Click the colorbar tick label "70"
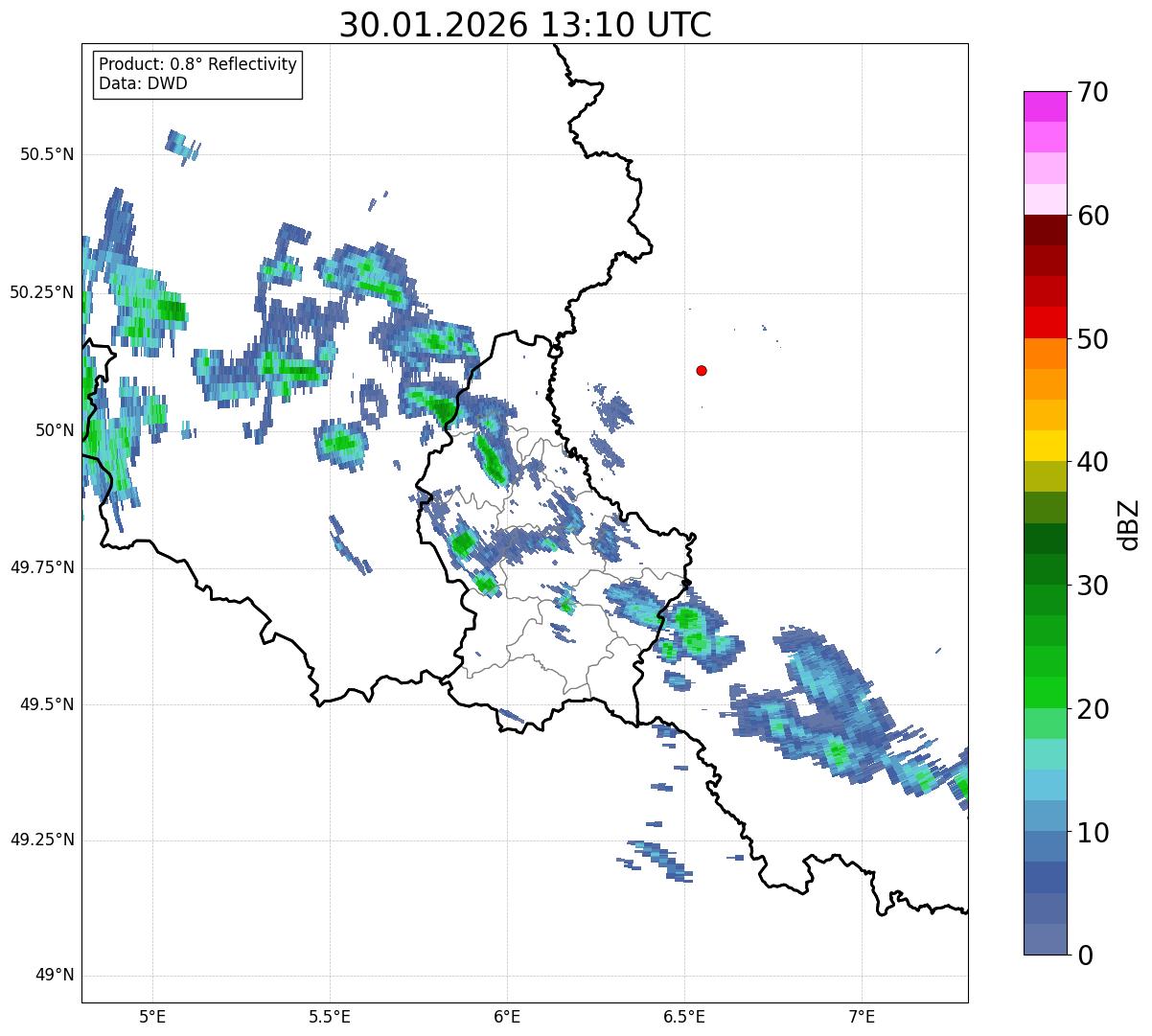Viewport: 1152px width, 1036px height. click(1093, 93)
